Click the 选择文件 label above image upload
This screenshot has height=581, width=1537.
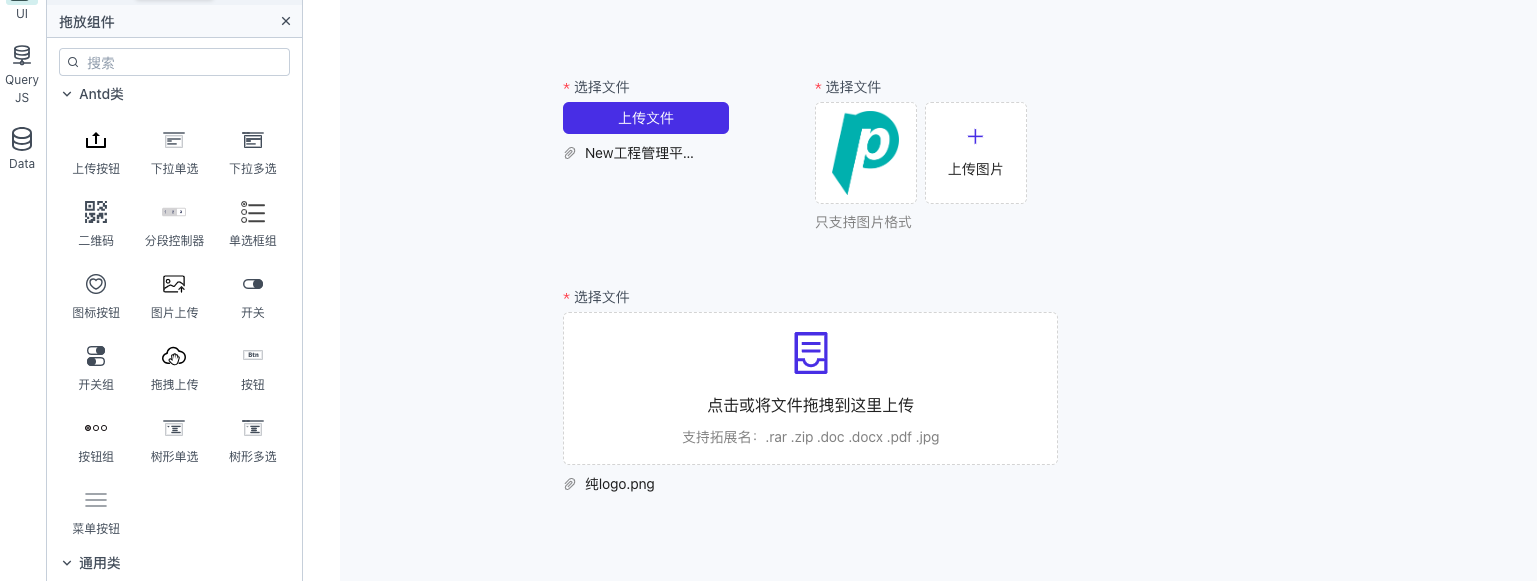click(853, 87)
